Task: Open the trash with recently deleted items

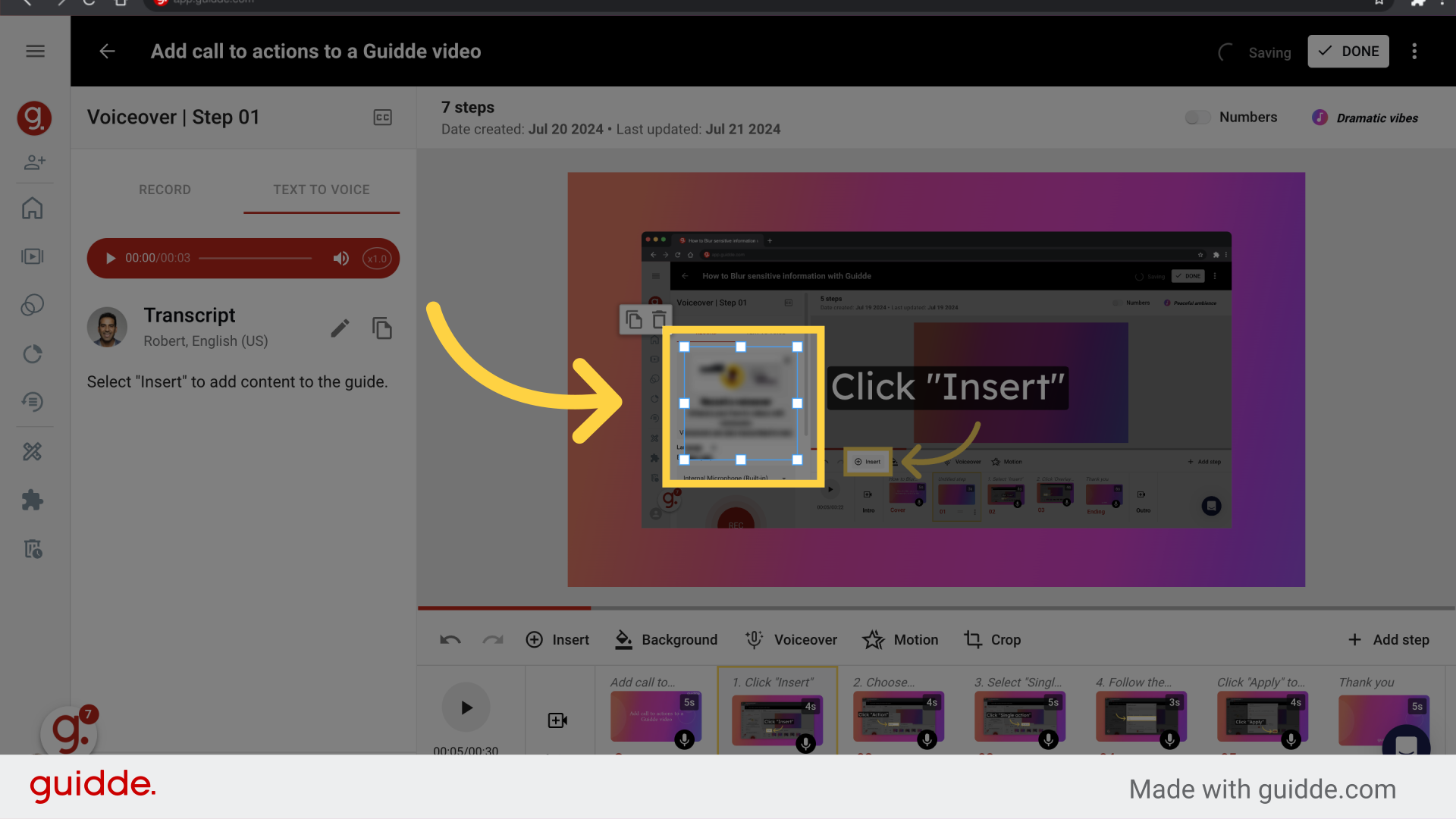Action: point(33,549)
